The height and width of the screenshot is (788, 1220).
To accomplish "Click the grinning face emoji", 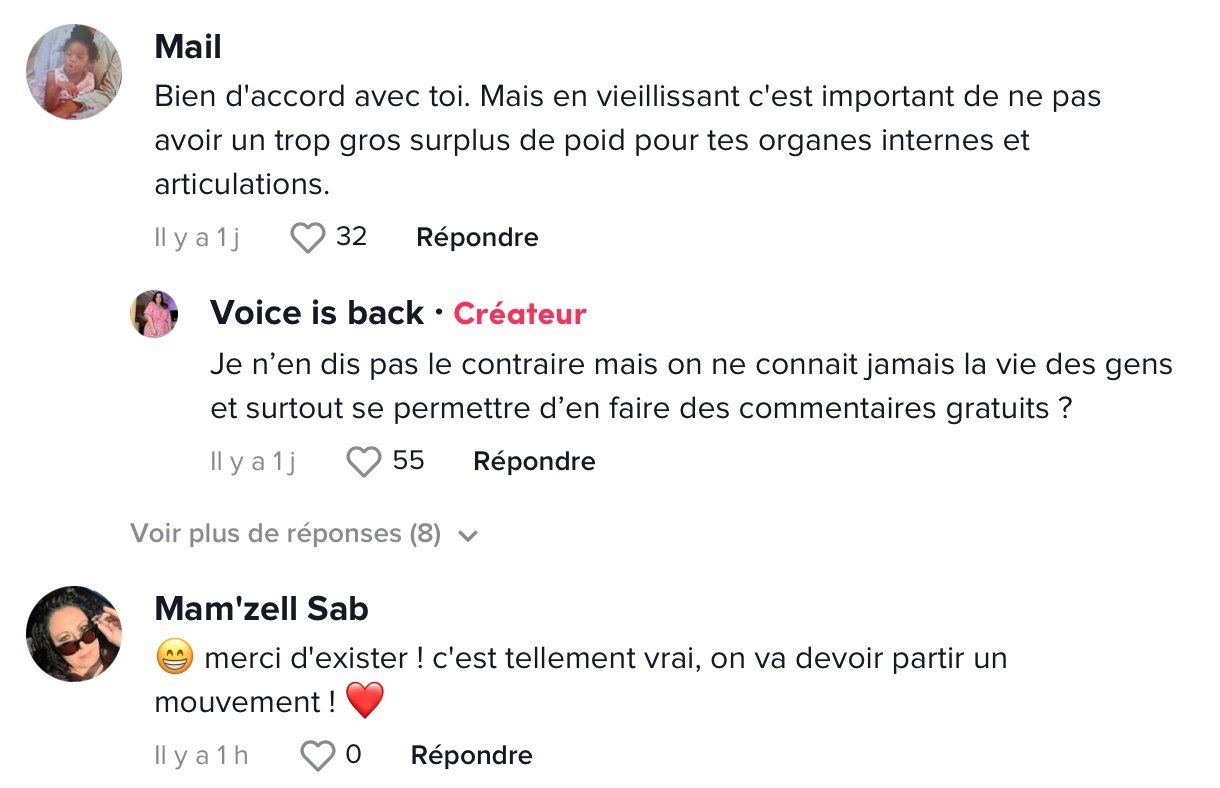I will point(174,659).
